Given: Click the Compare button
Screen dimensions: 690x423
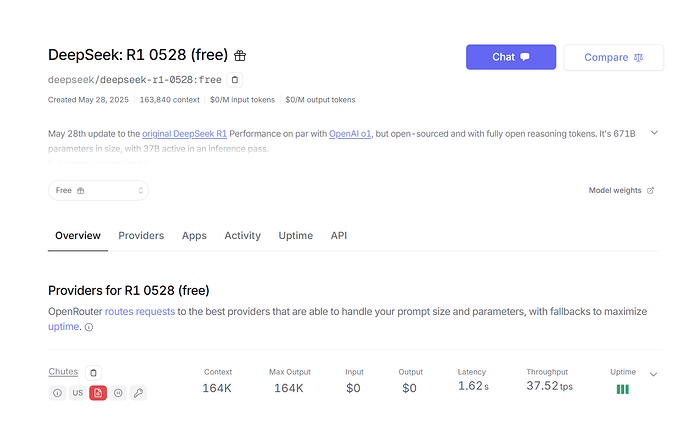Looking at the screenshot, I should [x=613, y=57].
